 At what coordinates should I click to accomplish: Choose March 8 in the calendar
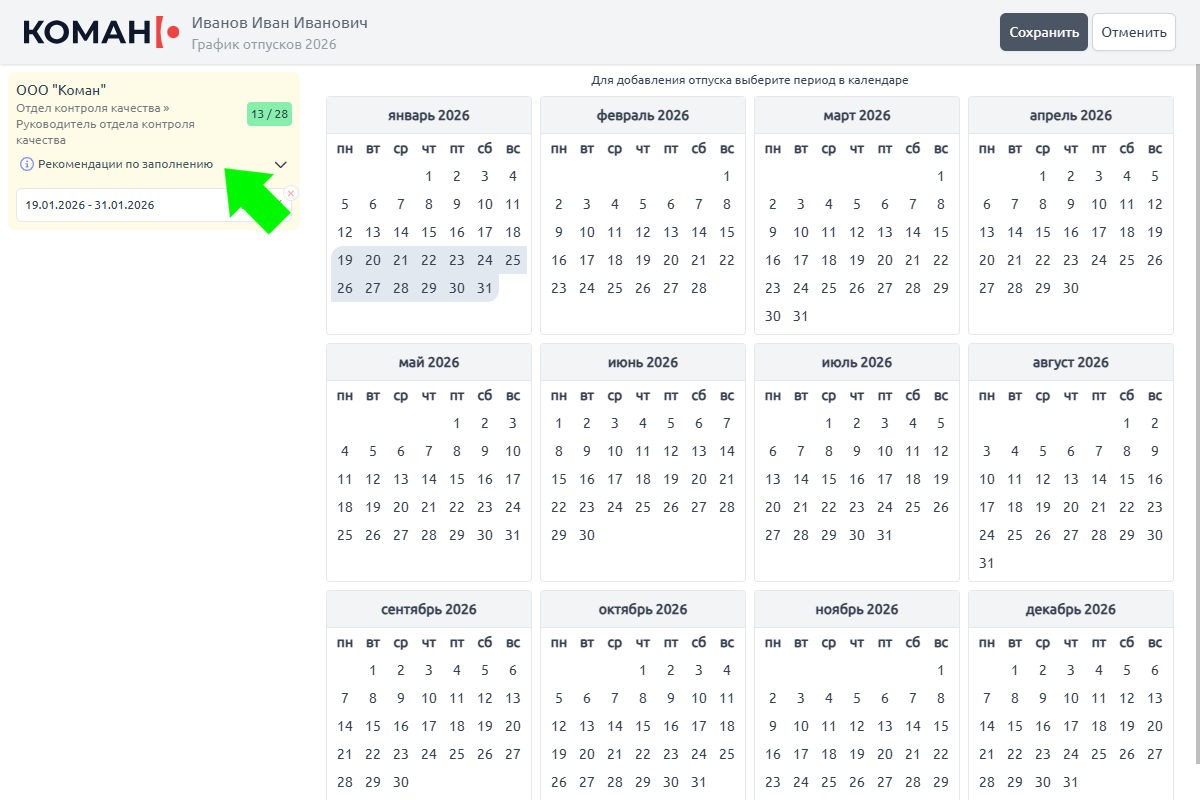[941, 204]
